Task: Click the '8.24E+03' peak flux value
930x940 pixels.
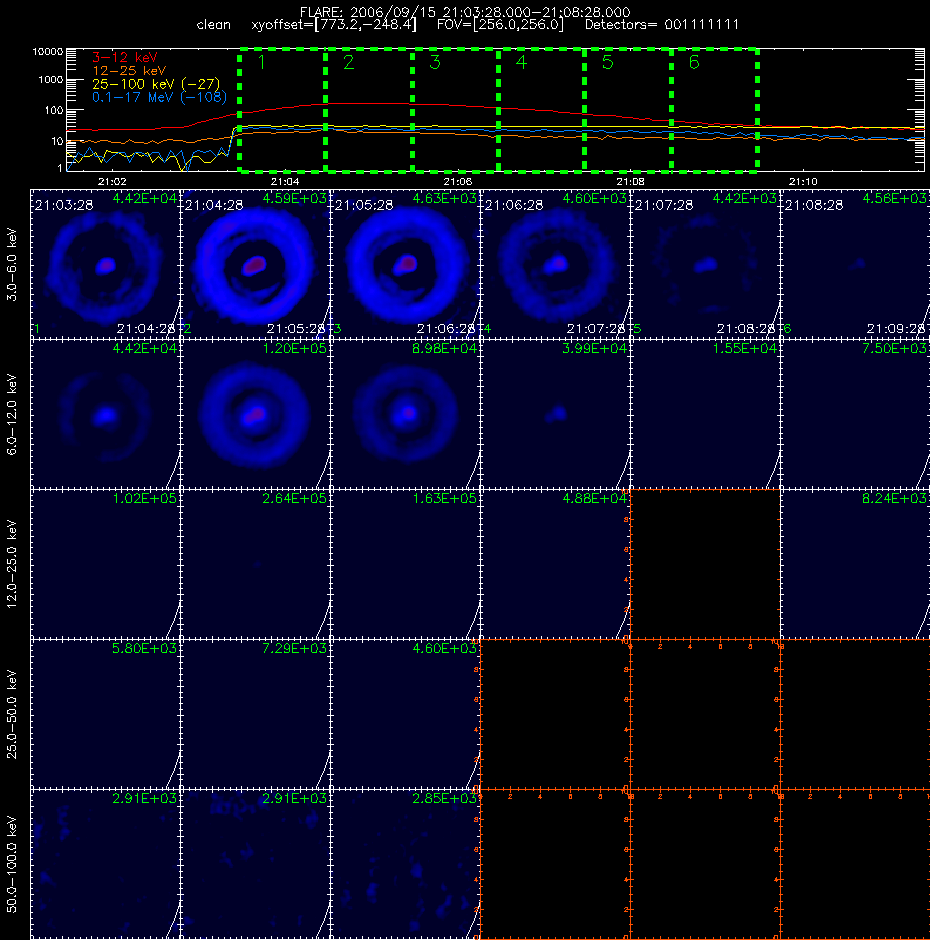Action: pos(895,498)
